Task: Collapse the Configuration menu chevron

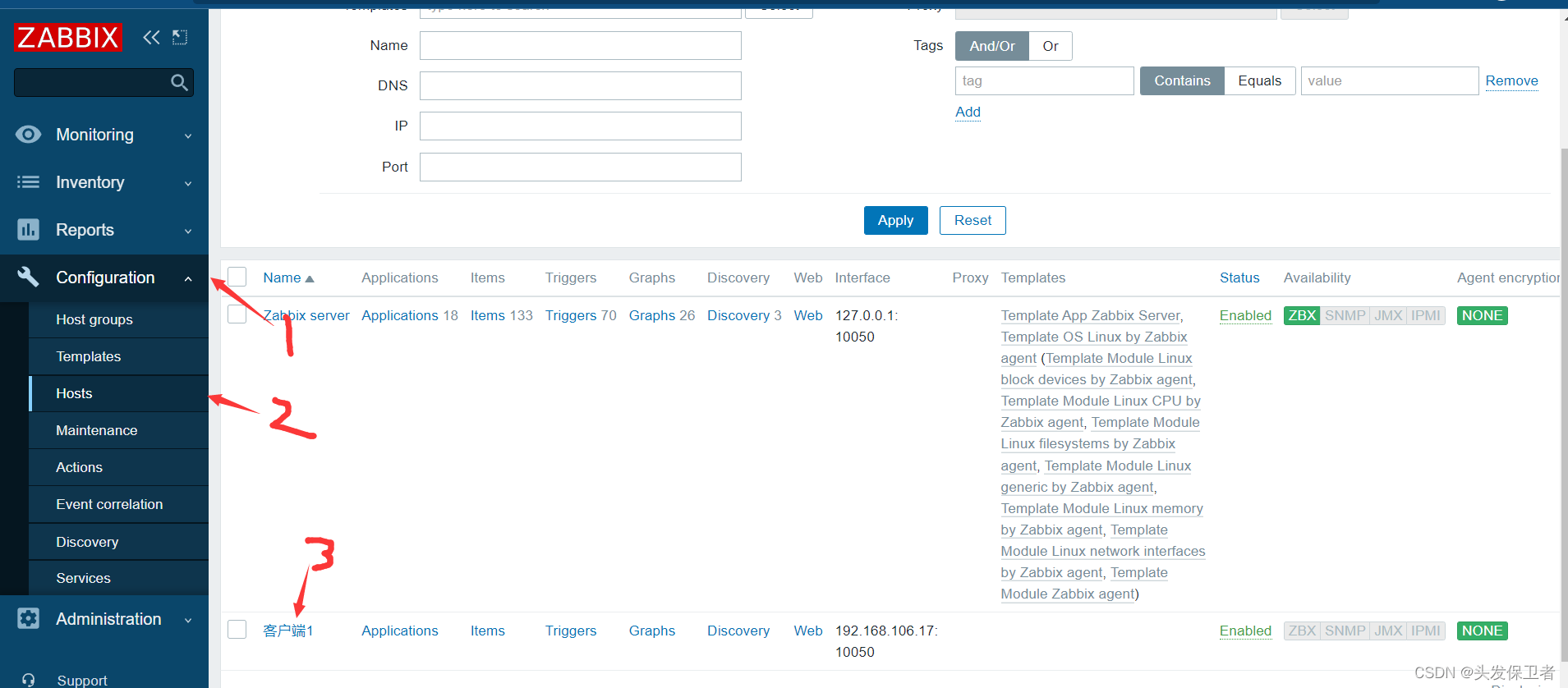Action: click(188, 279)
